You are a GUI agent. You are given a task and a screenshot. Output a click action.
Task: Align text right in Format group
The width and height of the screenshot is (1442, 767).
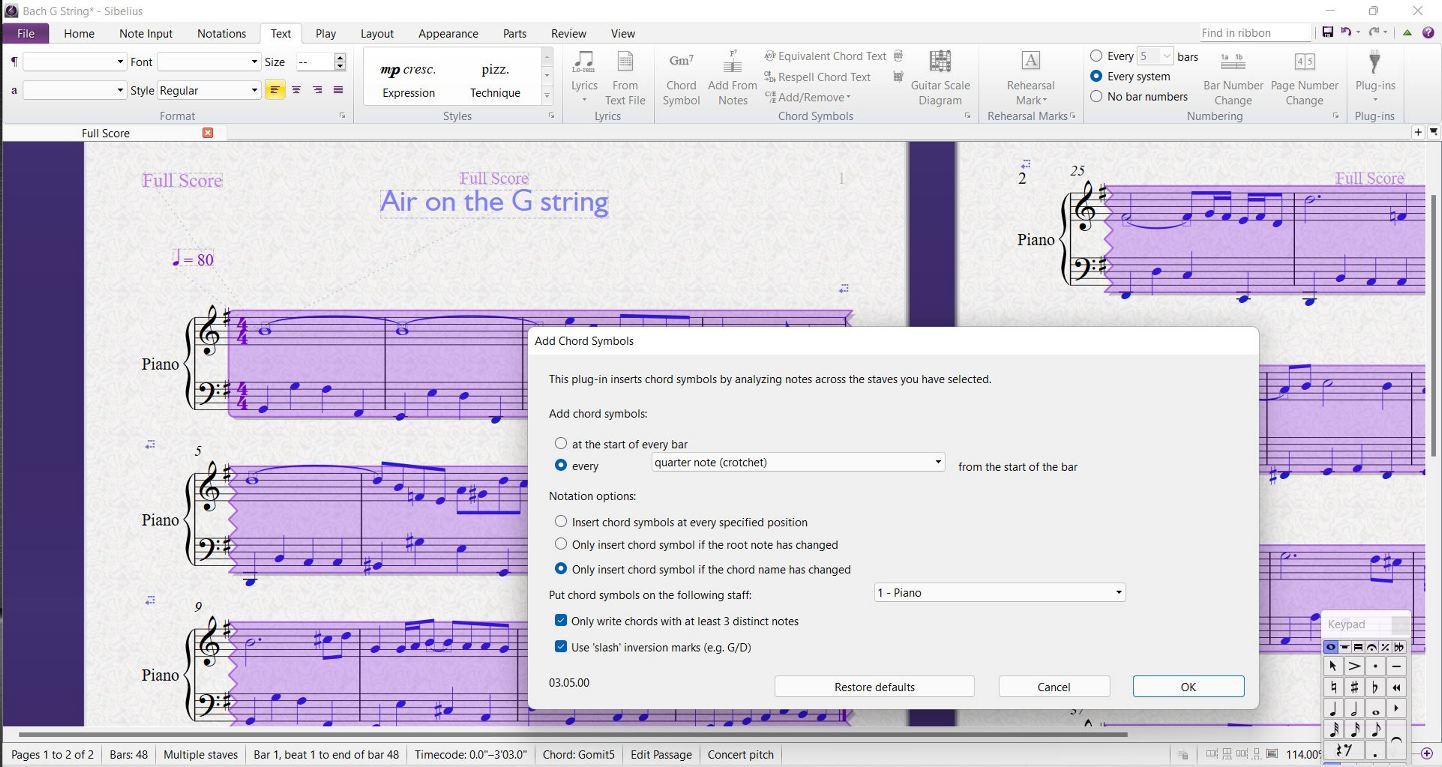pyautogui.click(x=317, y=90)
